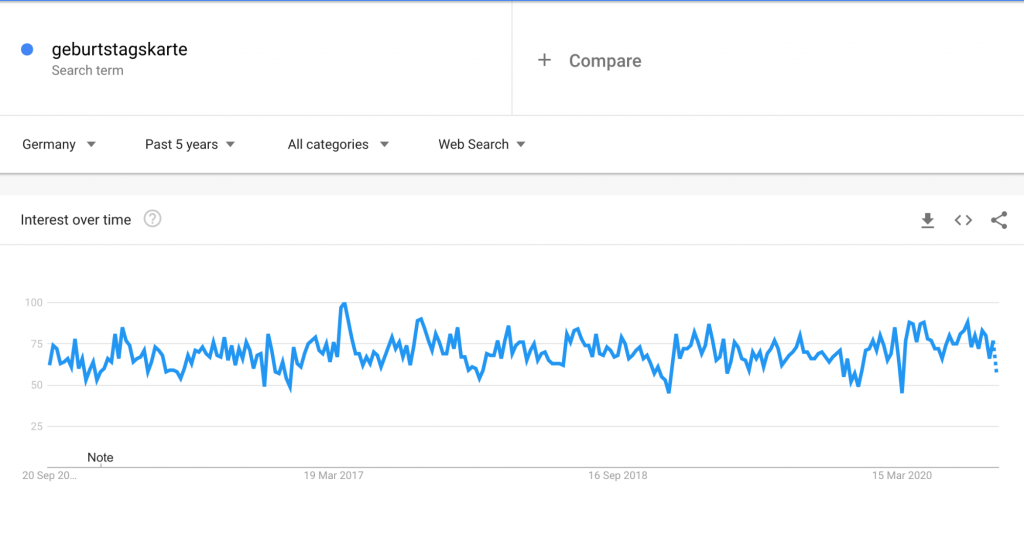
Task: Download the Interest over time data
Action: 927,221
